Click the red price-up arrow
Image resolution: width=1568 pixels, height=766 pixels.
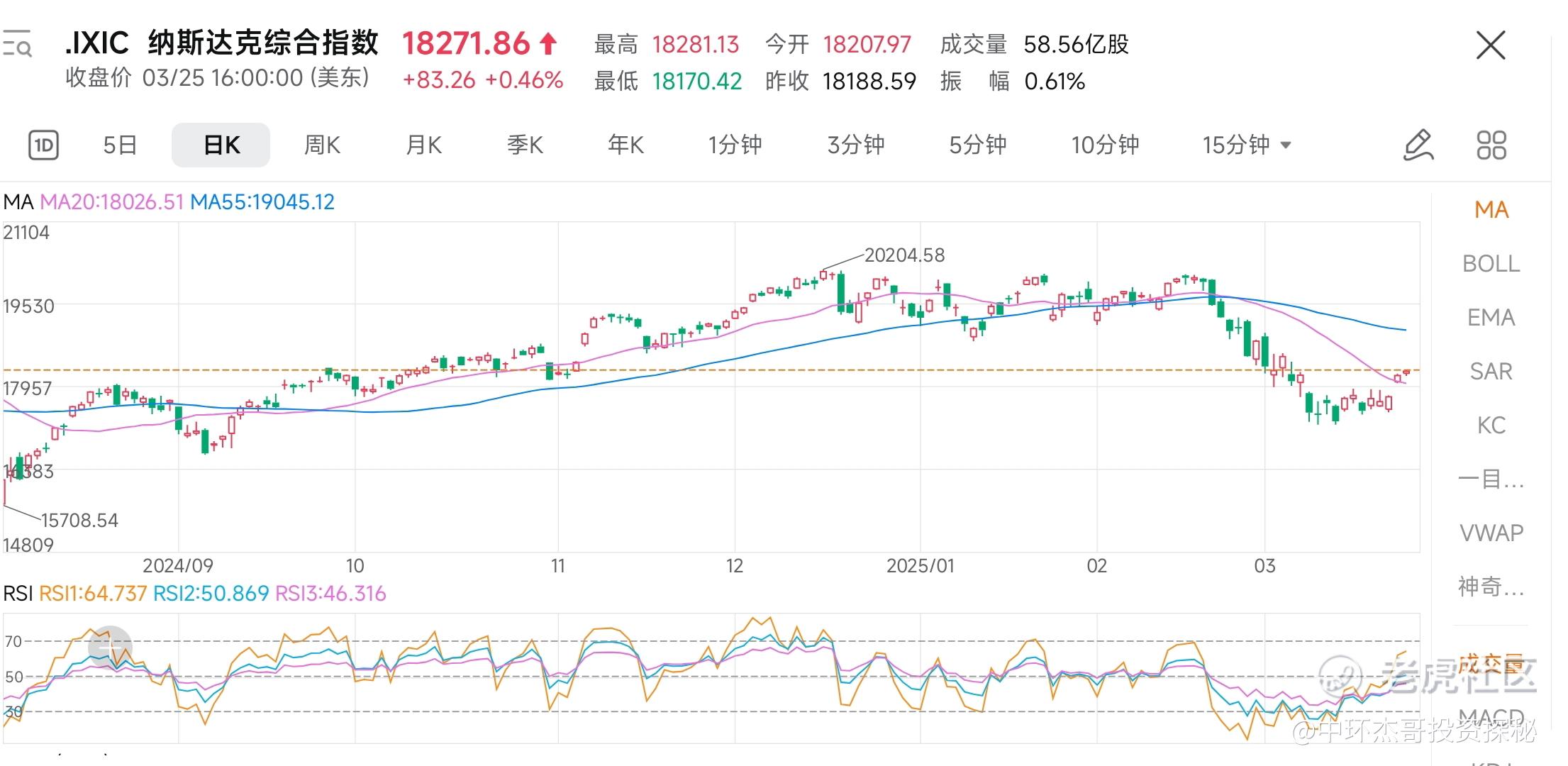(548, 44)
